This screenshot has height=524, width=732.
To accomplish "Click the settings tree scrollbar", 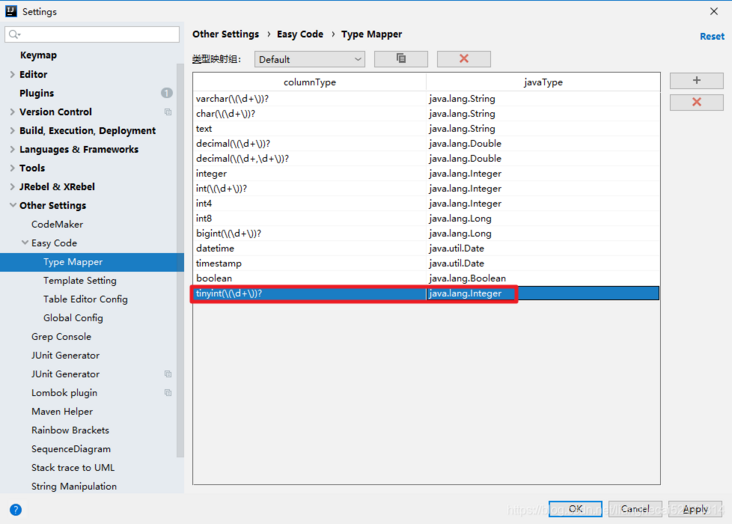I will [180, 260].
